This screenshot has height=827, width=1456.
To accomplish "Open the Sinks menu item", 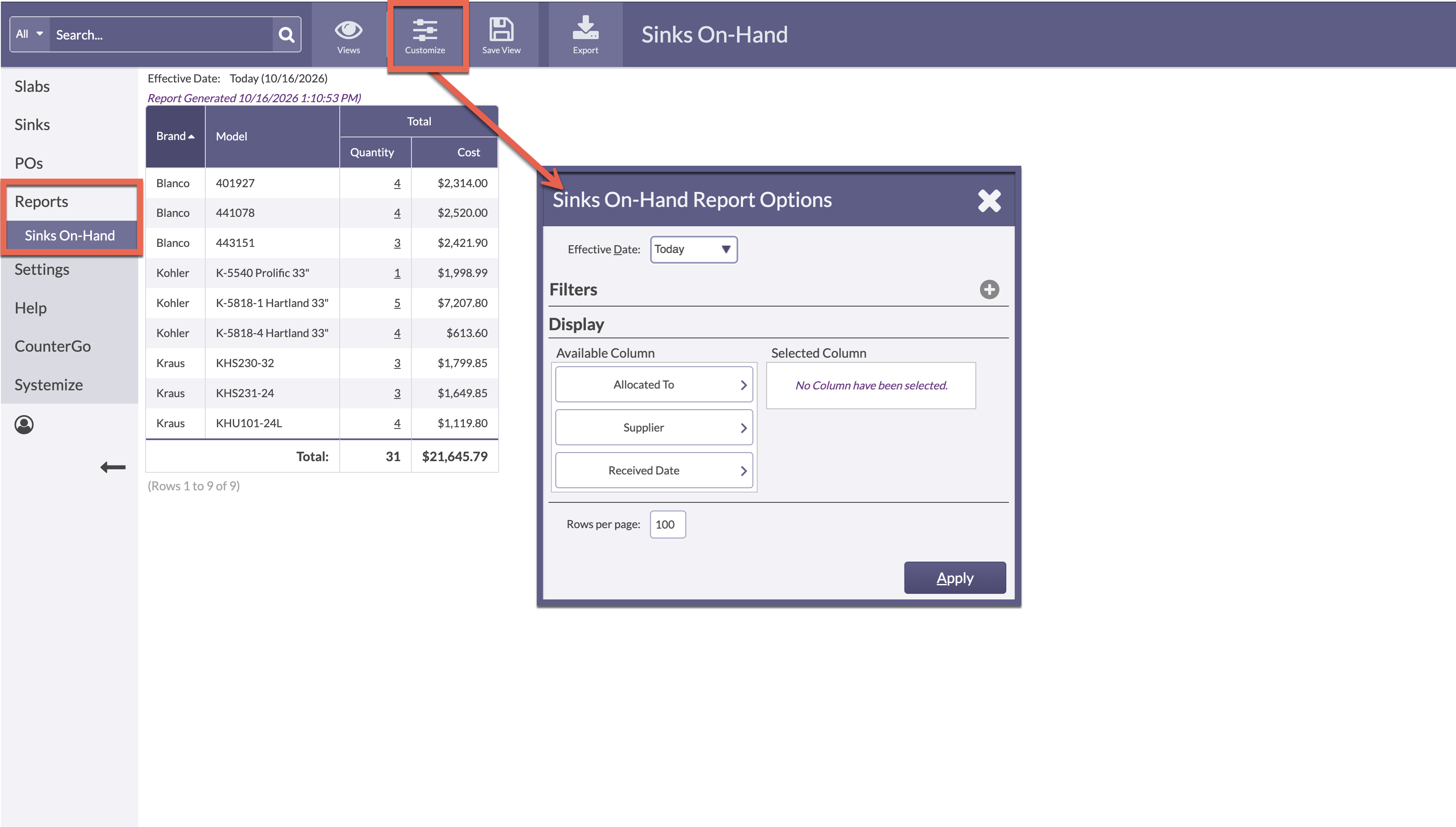I will pos(32,125).
